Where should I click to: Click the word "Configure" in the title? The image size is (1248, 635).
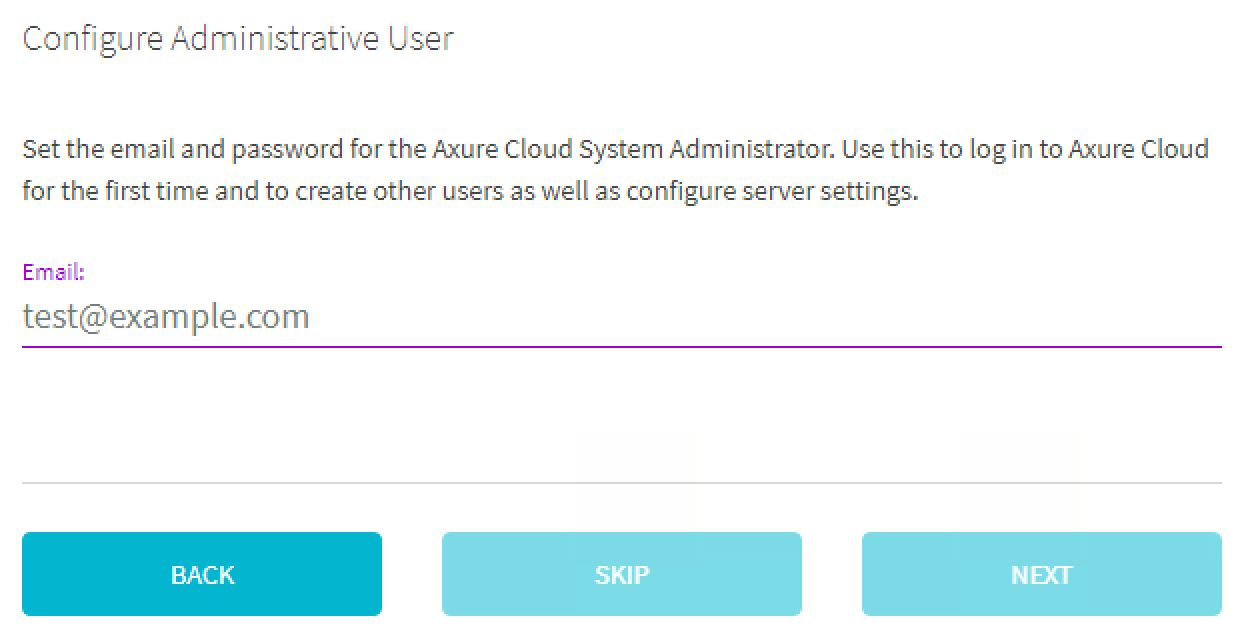coord(92,39)
